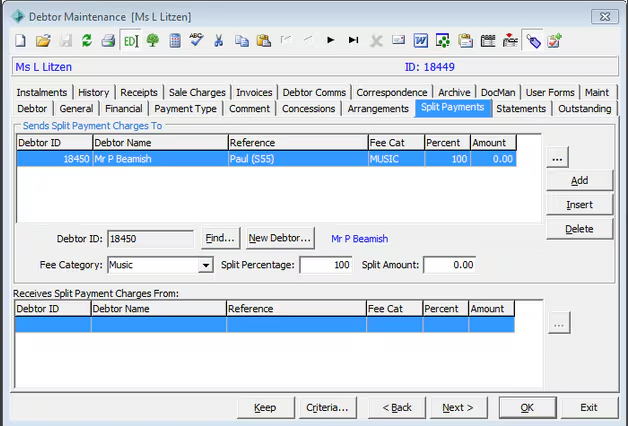Open the Payment Type tab
This screenshot has height=426, width=628.
185,109
